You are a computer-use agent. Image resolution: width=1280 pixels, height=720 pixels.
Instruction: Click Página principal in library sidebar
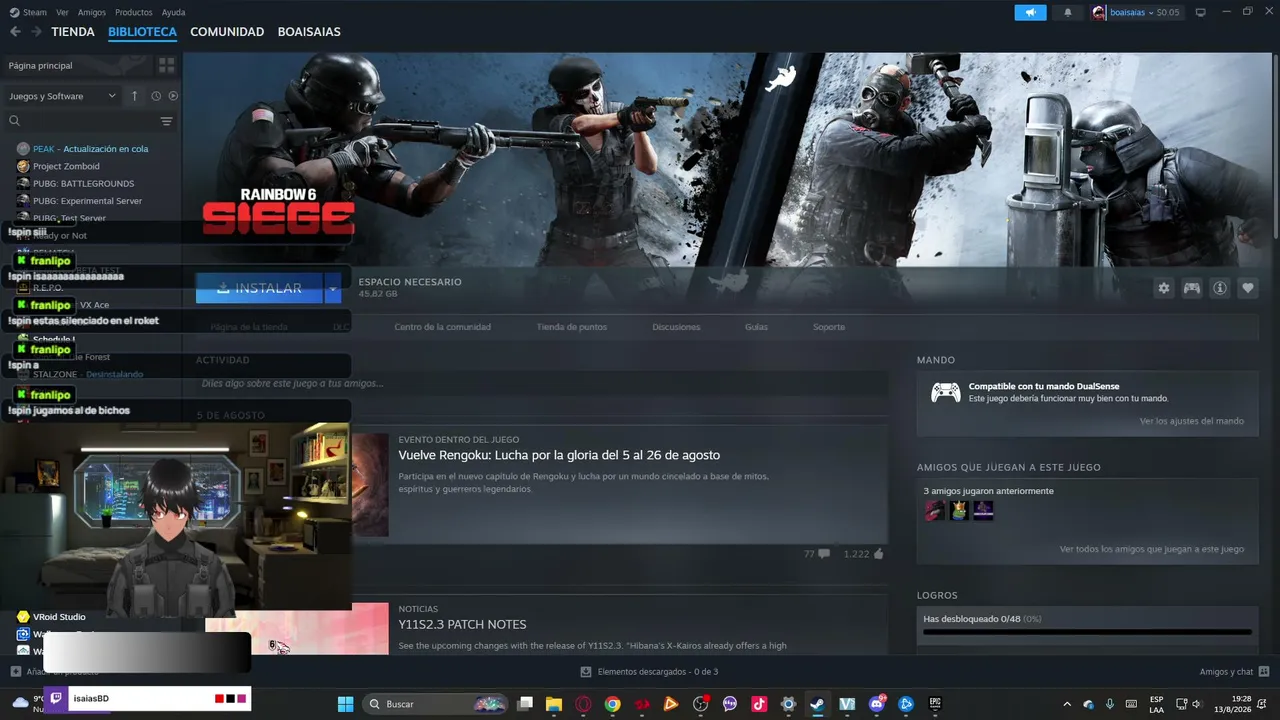point(78,65)
